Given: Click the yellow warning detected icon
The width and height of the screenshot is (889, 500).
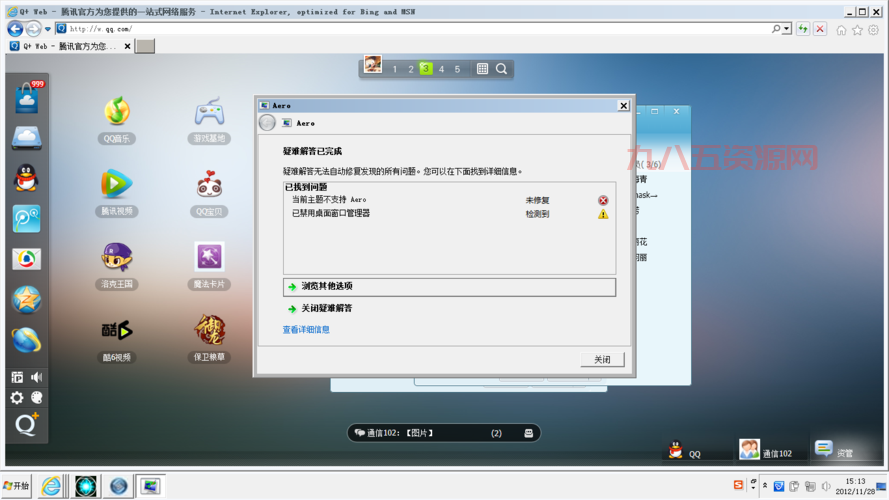Looking at the screenshot, I should (603, 214).
